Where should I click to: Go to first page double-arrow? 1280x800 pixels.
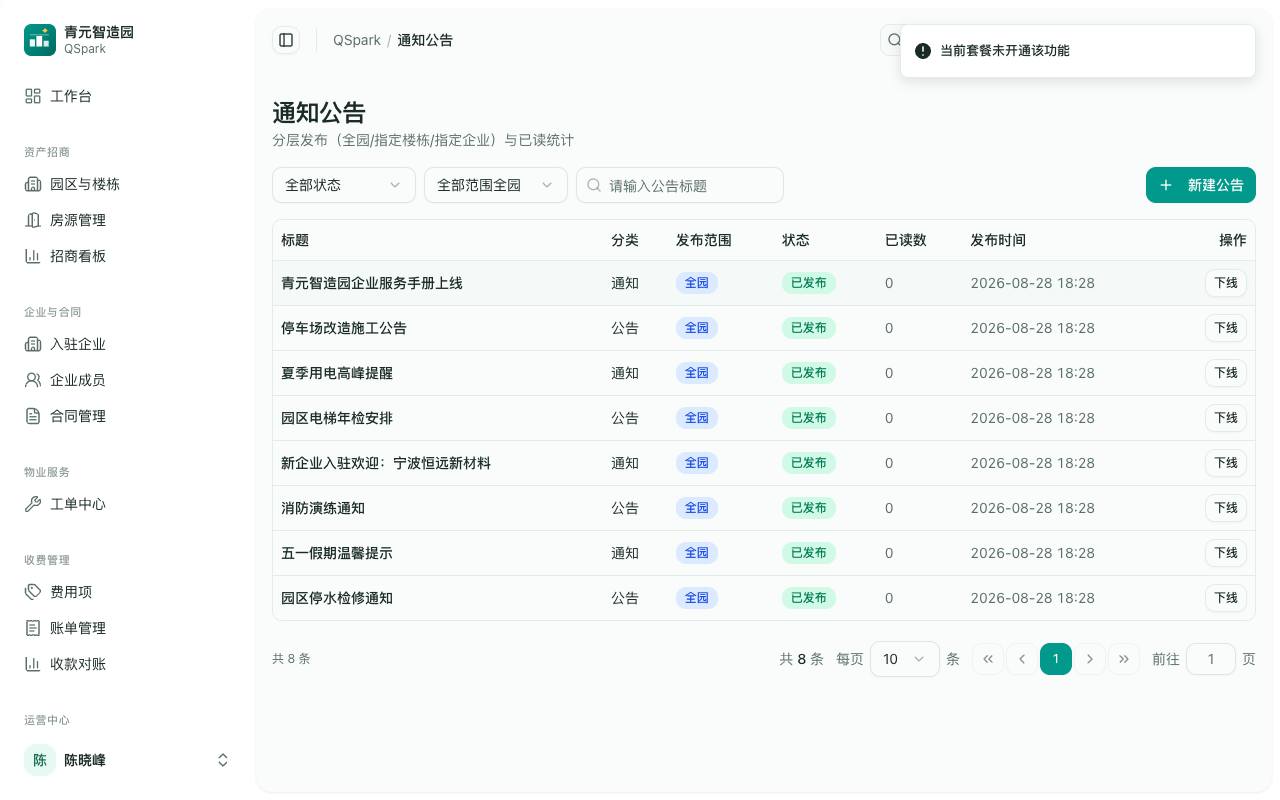point(988,659)
